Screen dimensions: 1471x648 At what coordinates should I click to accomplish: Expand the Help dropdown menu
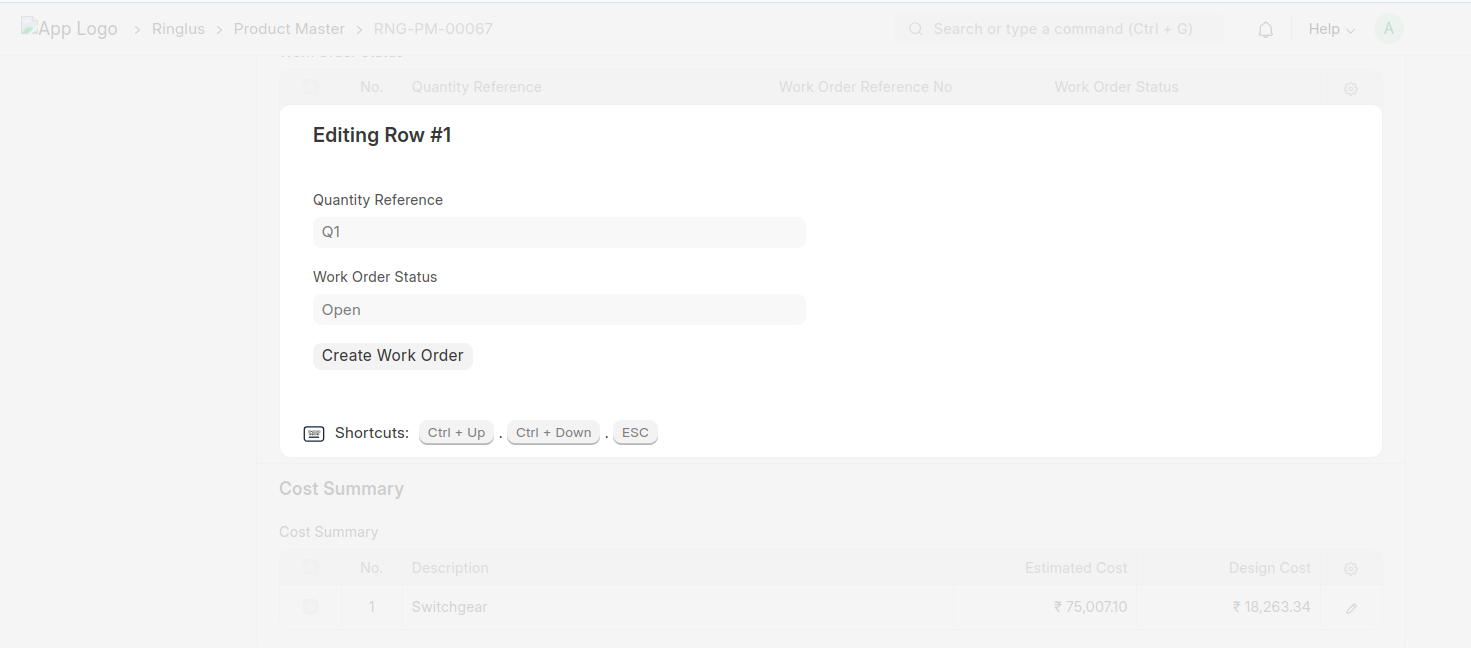[1331, 29]
